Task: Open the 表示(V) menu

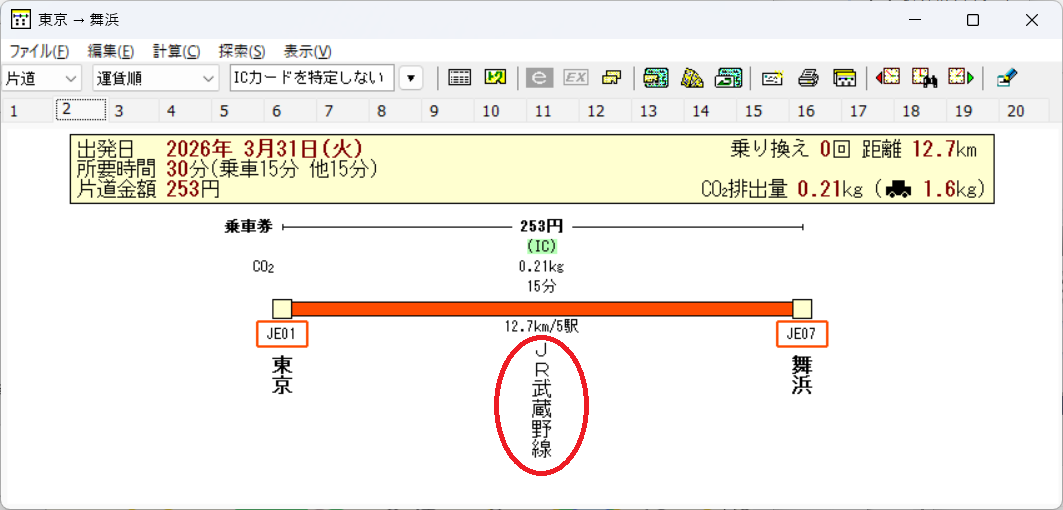Action: [307, 52]
